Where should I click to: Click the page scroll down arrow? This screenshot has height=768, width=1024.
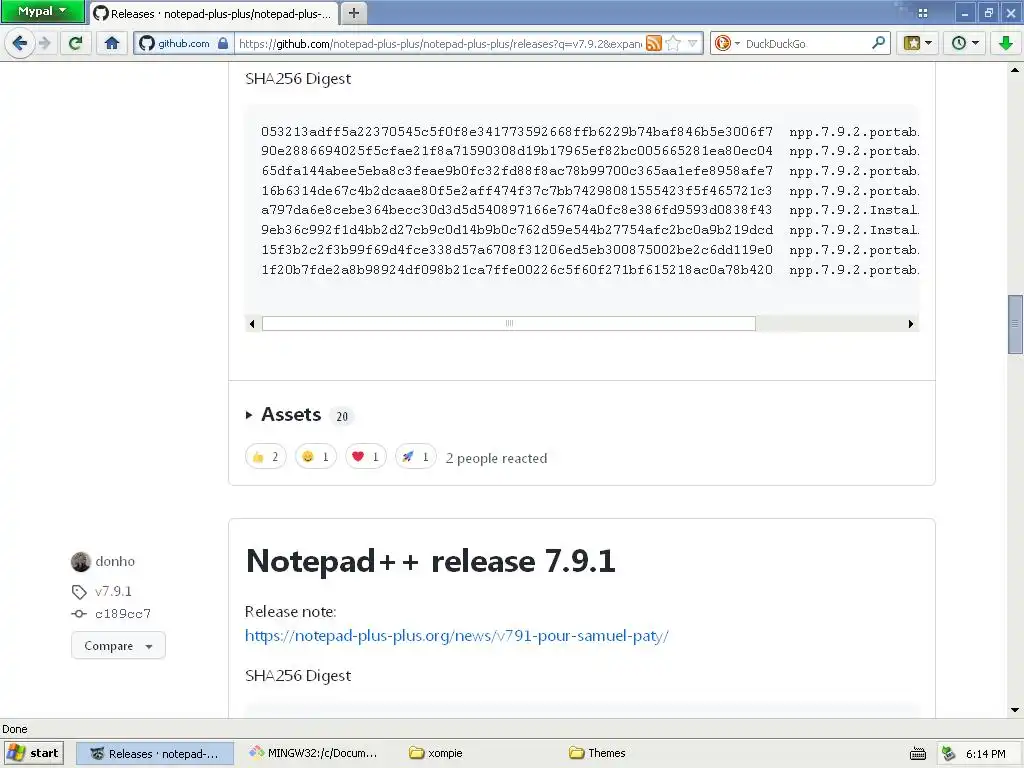(x=1015, y=710)
